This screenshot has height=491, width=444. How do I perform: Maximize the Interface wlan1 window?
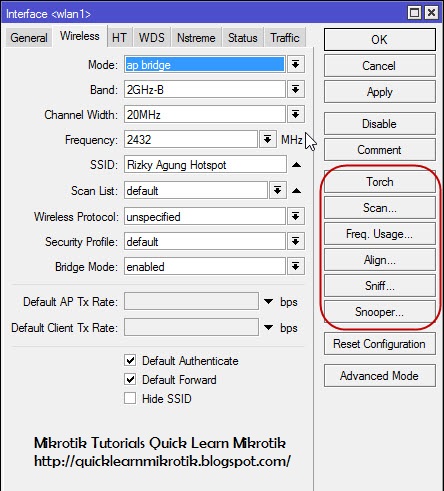pos(414,13)
